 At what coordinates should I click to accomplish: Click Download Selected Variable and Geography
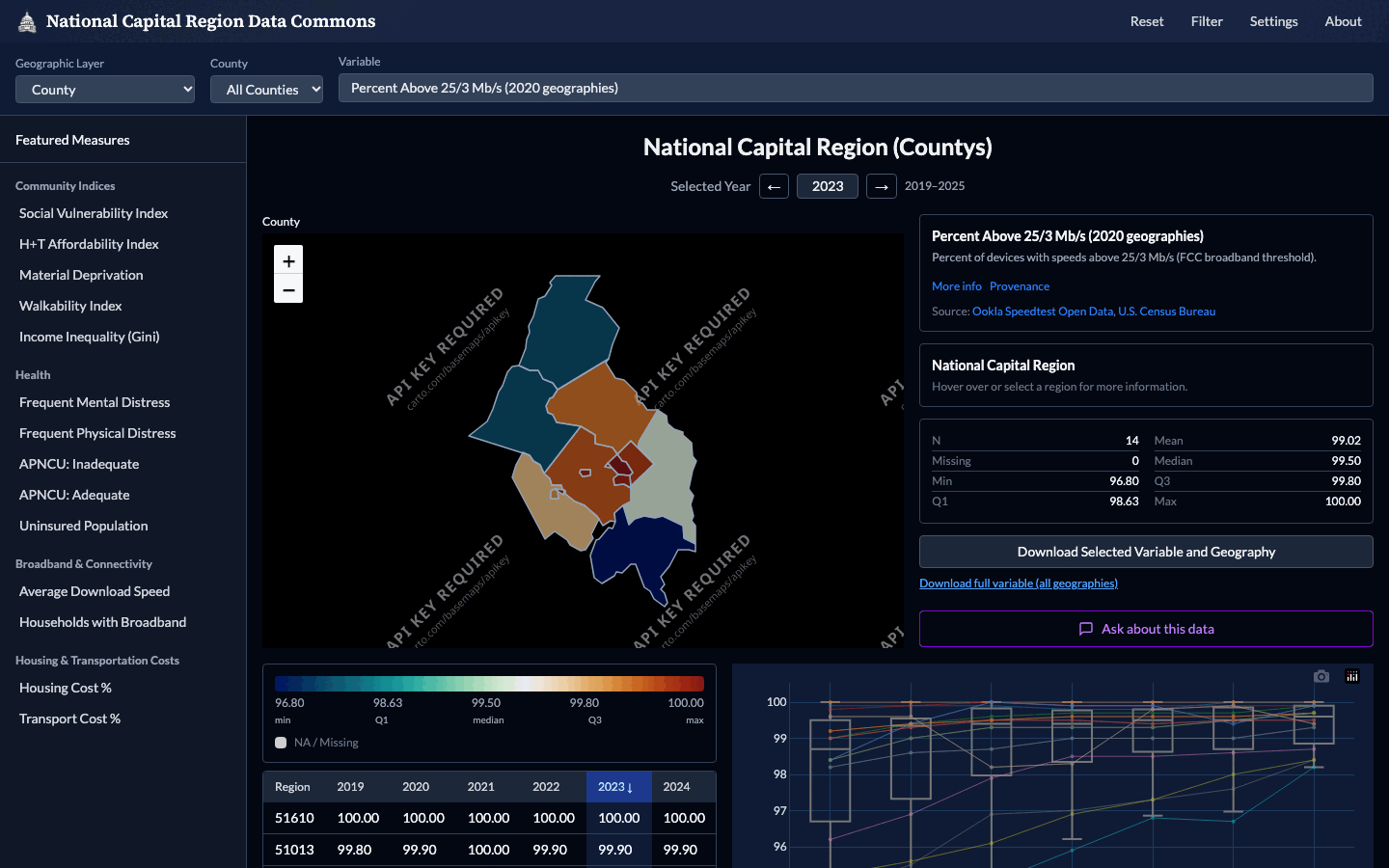(1146, 552)
